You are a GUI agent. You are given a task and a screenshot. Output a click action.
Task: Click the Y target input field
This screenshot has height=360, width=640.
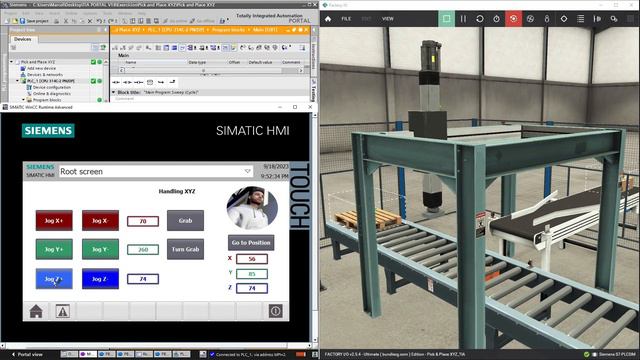tap(252, 274)
